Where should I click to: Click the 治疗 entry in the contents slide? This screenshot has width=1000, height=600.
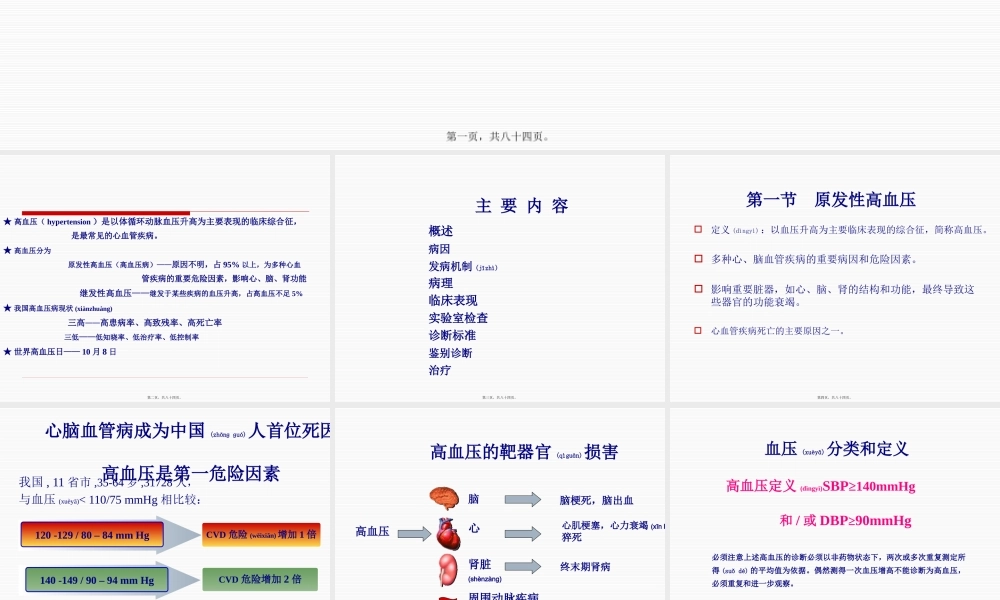[440, 371]
